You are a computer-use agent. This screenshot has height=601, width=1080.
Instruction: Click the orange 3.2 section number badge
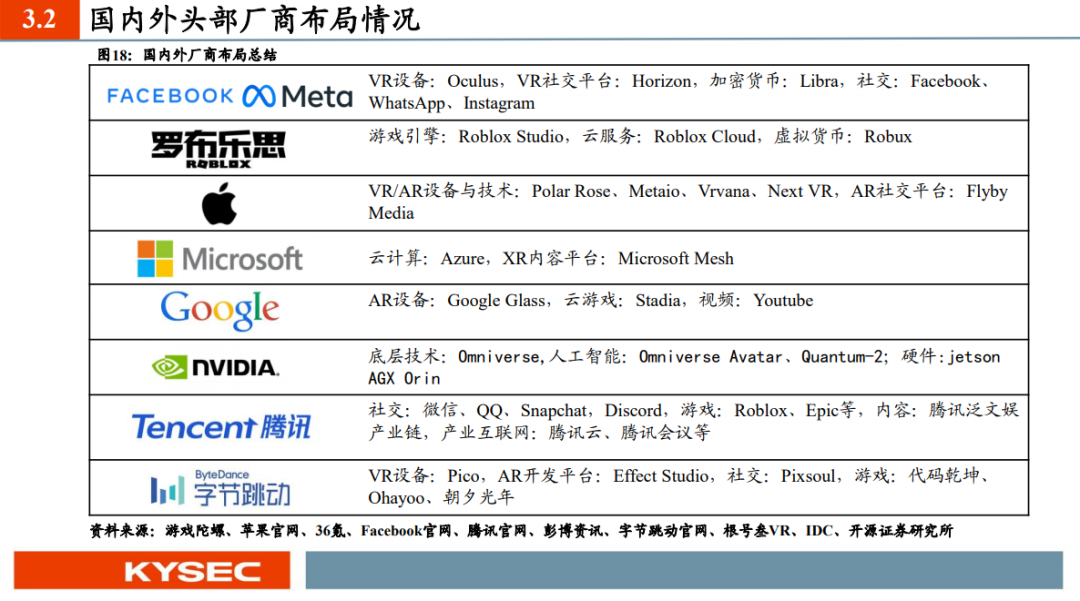click(39, 20)
